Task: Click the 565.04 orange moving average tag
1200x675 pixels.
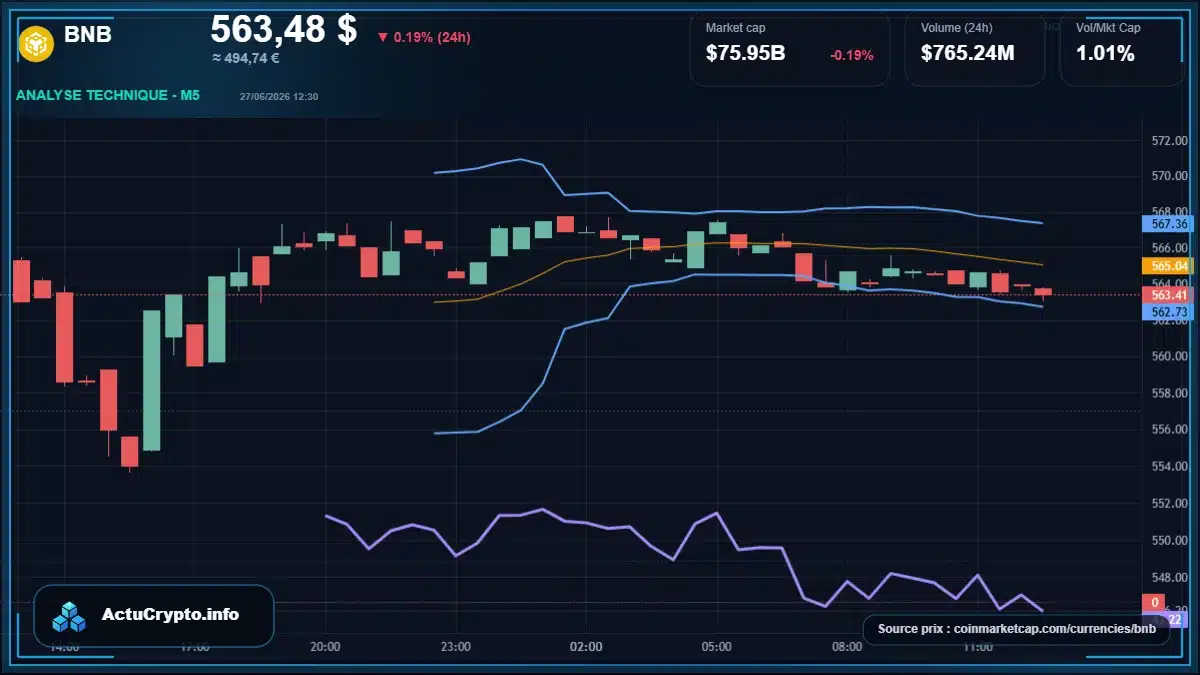Action: tap(1169, 266)
